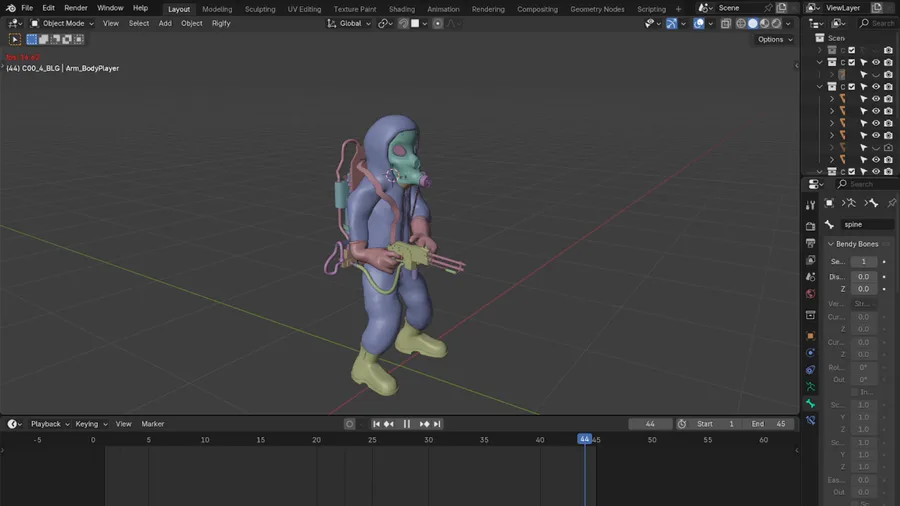Image resolution: width=900 pixels, height=506 pixels.
Task: Open the Object Mode dropdown
Action: coord(62,24)
